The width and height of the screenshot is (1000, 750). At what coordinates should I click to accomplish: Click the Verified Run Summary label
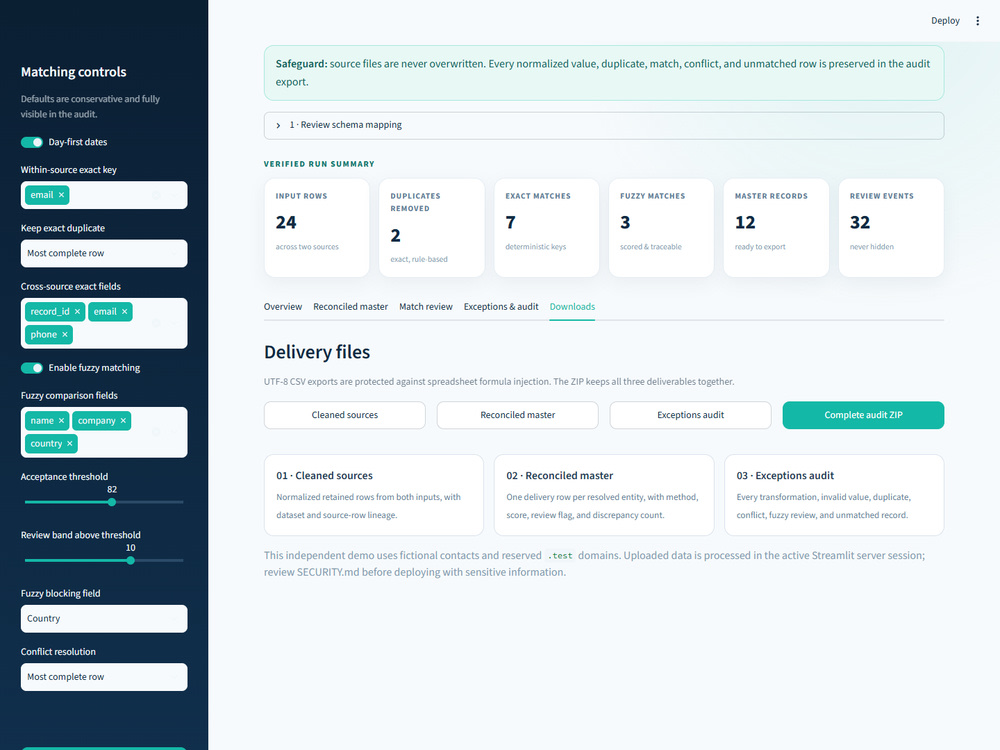[319, 164]
